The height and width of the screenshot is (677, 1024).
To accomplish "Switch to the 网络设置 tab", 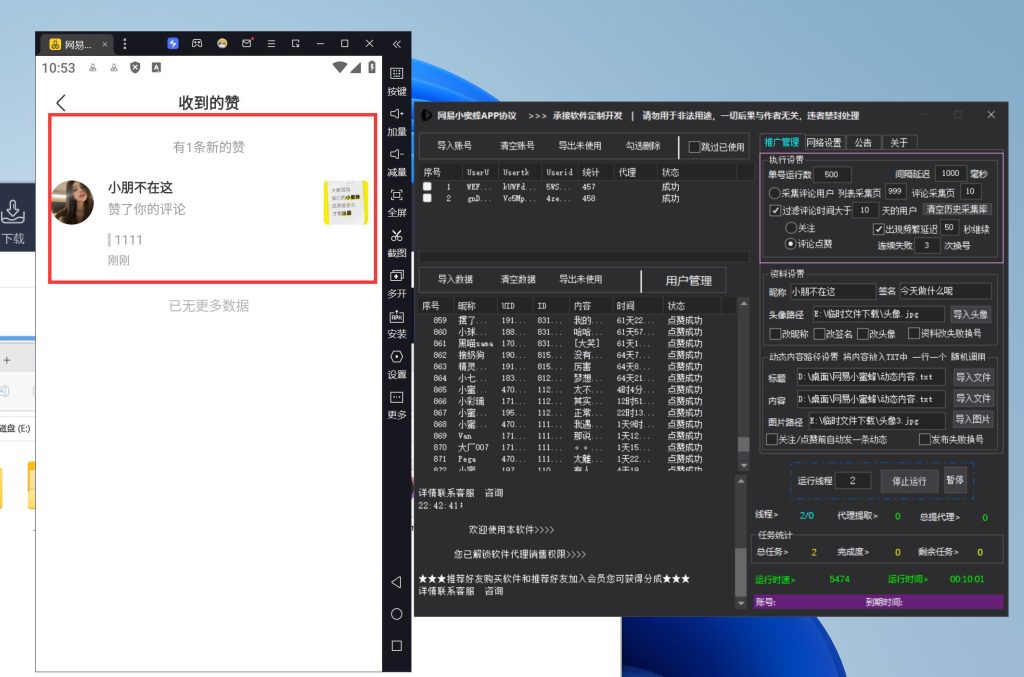I will (x=824, y=142).
